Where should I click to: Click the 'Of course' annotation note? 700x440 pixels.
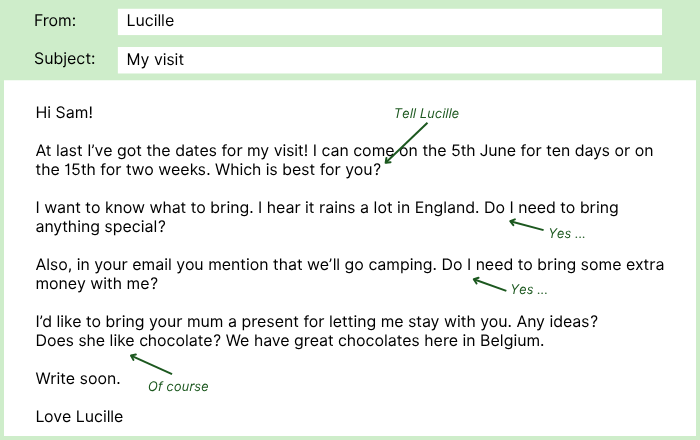178,385
